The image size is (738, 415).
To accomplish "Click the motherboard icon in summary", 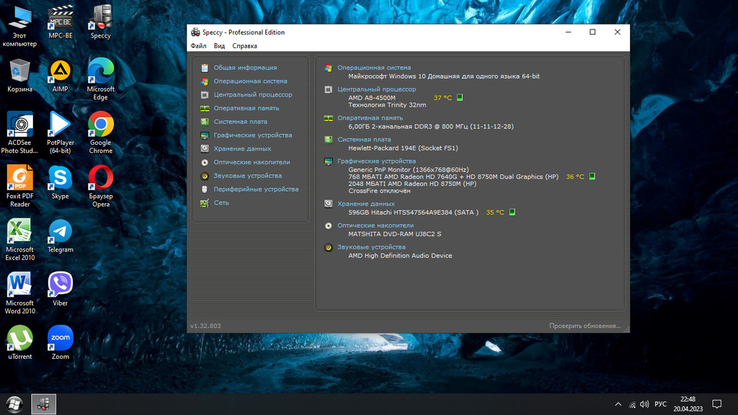I will coord(329,140).
